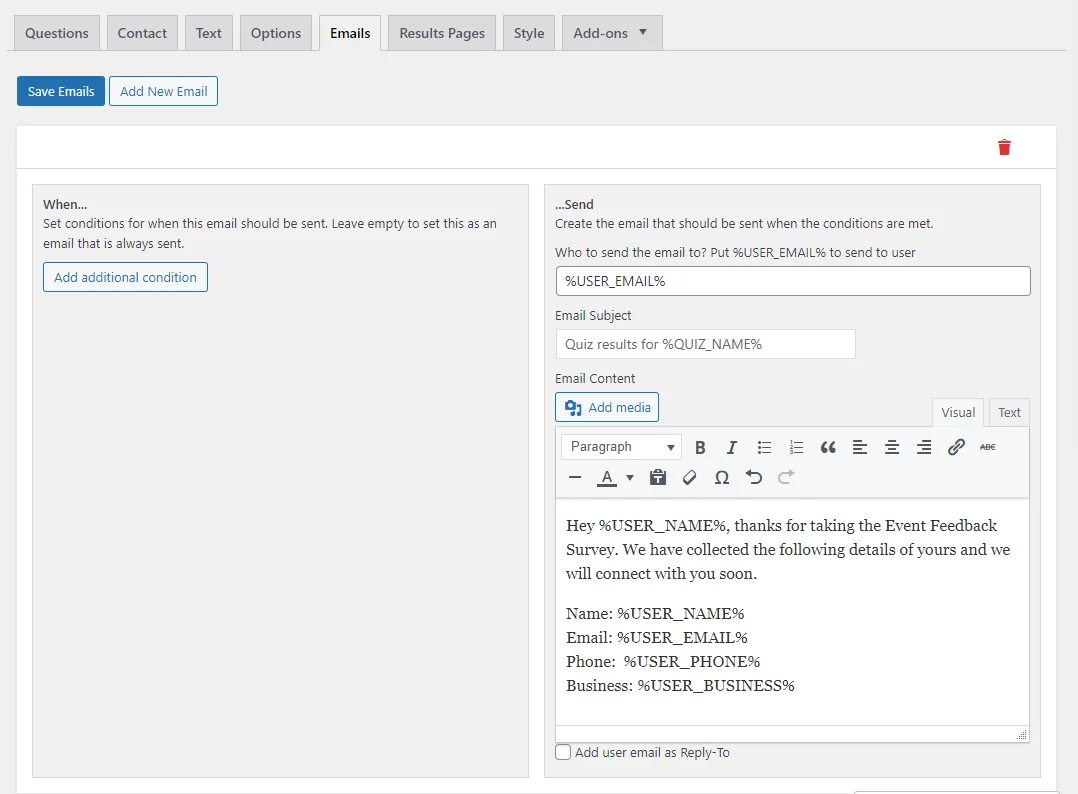Open the Results Pages tab

442,33
